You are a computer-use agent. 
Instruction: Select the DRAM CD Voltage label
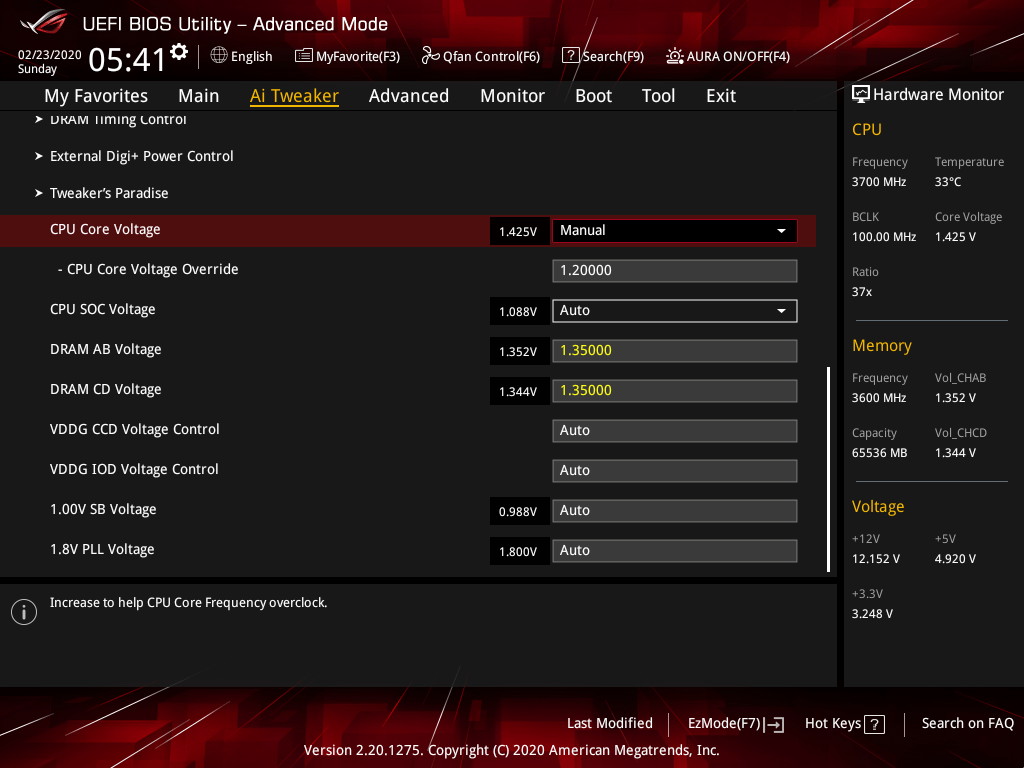[x=106, y=389]
